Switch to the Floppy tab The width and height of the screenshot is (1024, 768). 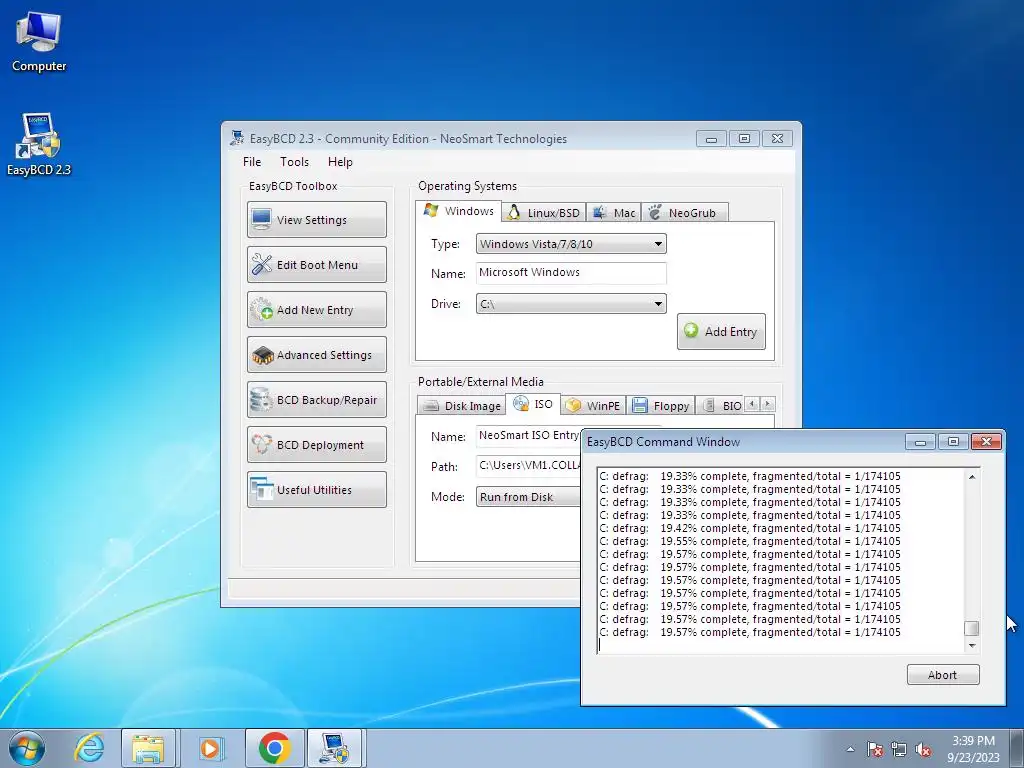point(661,406)
